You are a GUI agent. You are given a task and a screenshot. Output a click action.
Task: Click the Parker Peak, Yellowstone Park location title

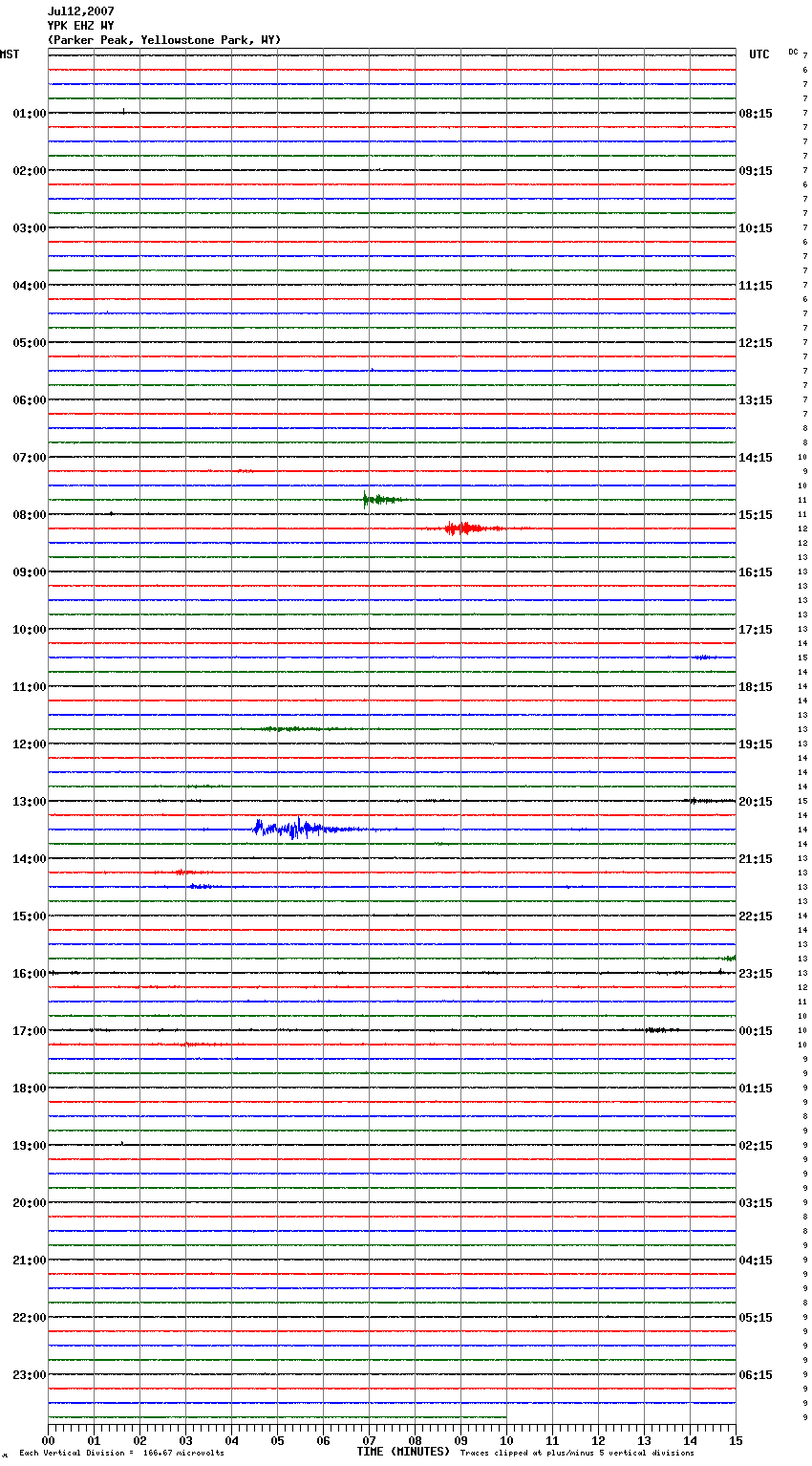tap(164, 40)
